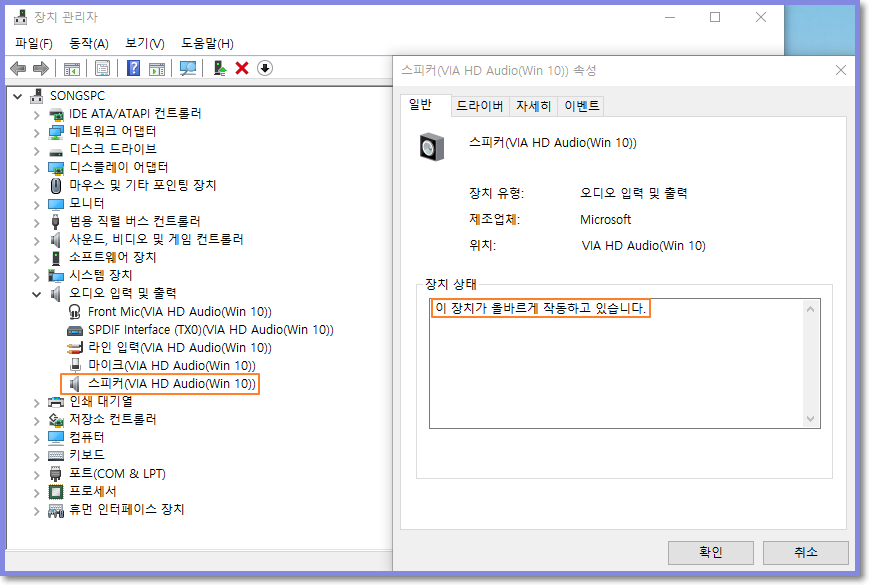Image resolution: width=869 pixels, height=585 pixels.
Task: Click the Forward arrow in Device Manager toolbar
Action: point(40,69)
